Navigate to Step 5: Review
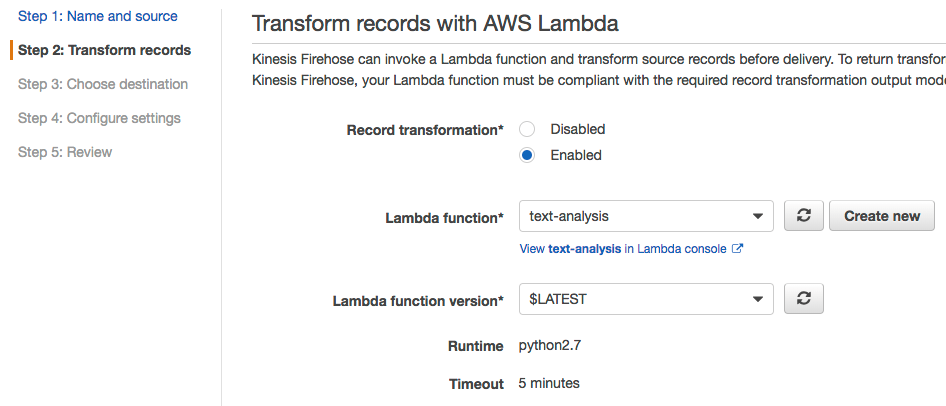946x406 pixels. (x=65, y=152)
